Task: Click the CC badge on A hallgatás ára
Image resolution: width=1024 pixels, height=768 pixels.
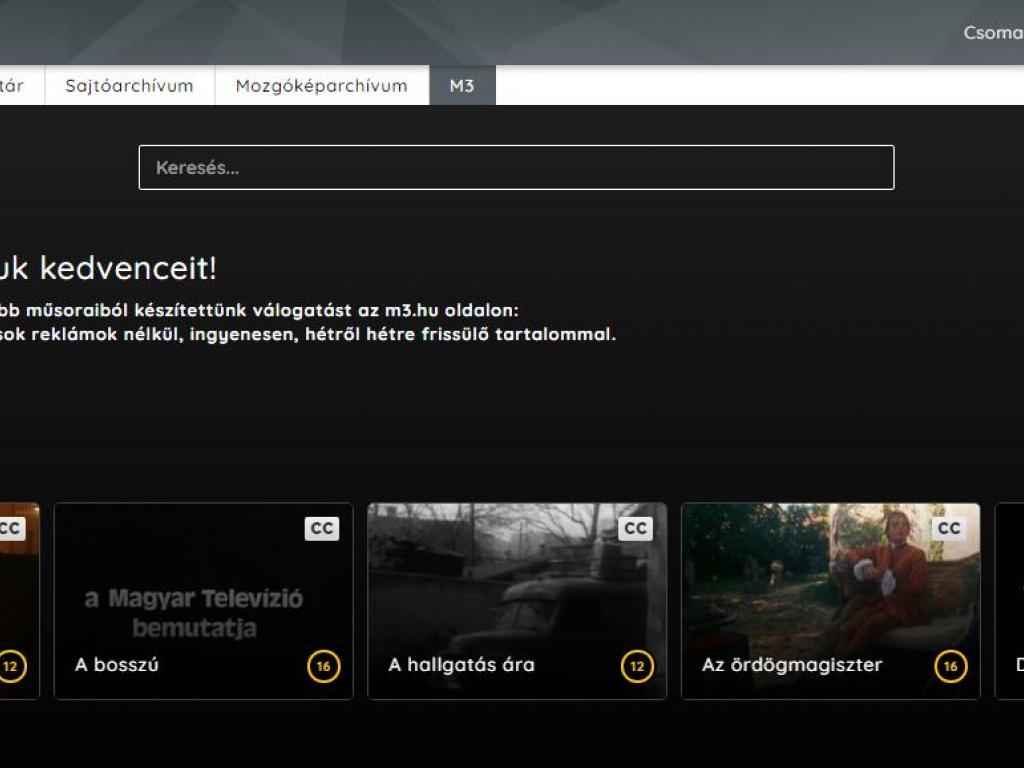Action: tap(635, 528)
